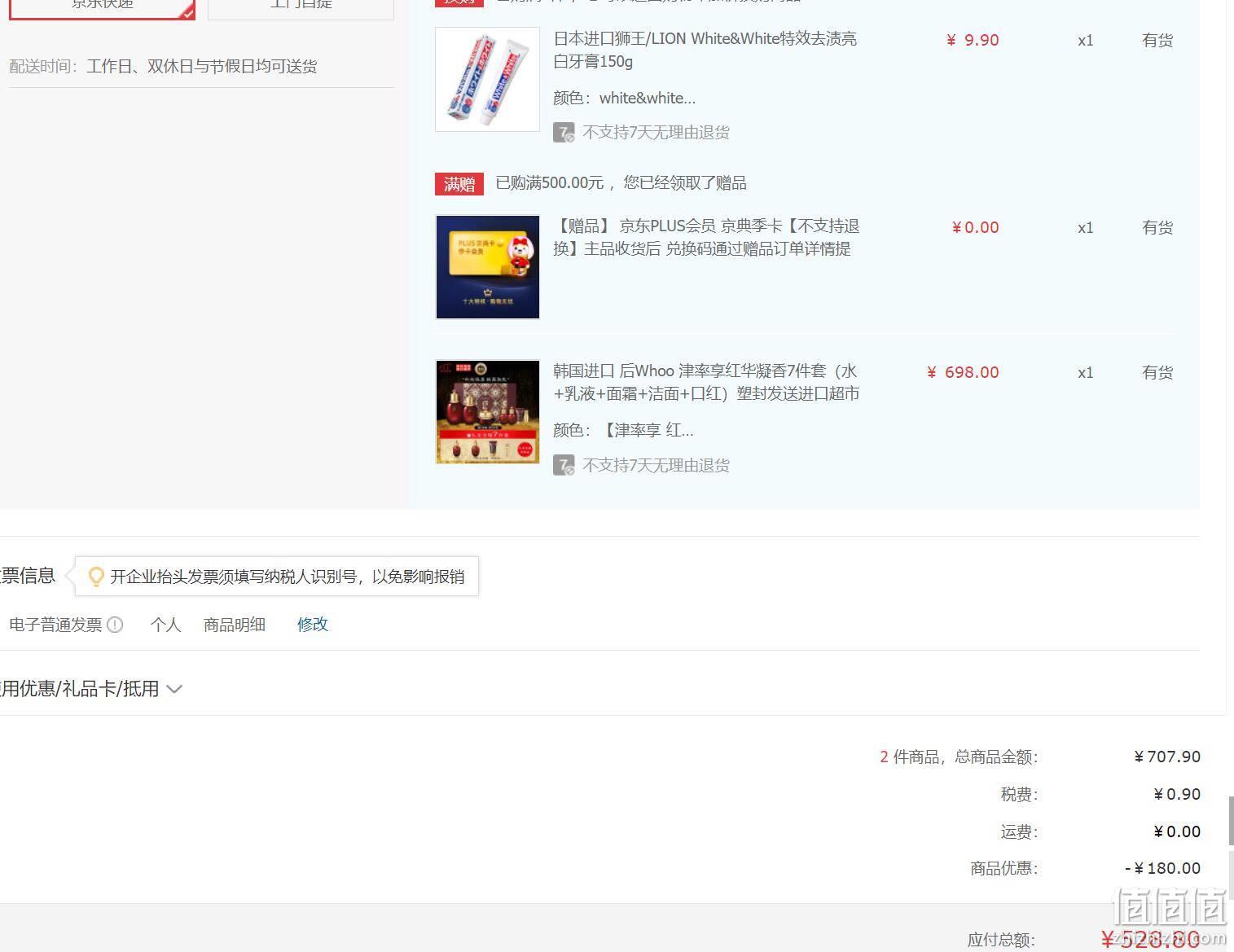Click 修改 to edit invoice info
The image size is (1234, 952).
(313, 625)
